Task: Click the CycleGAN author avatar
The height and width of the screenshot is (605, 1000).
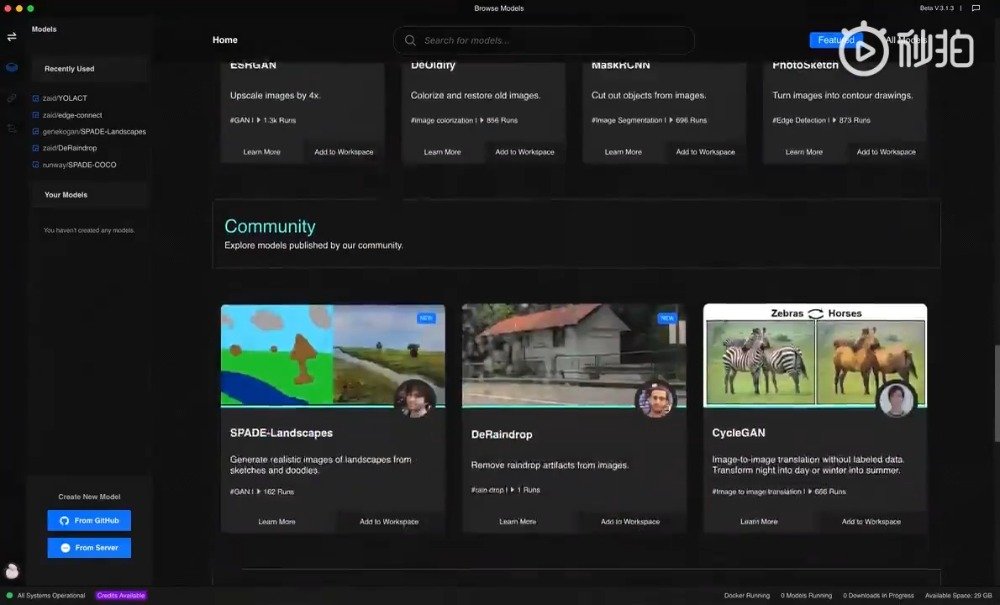Action: tap(896, 400)
